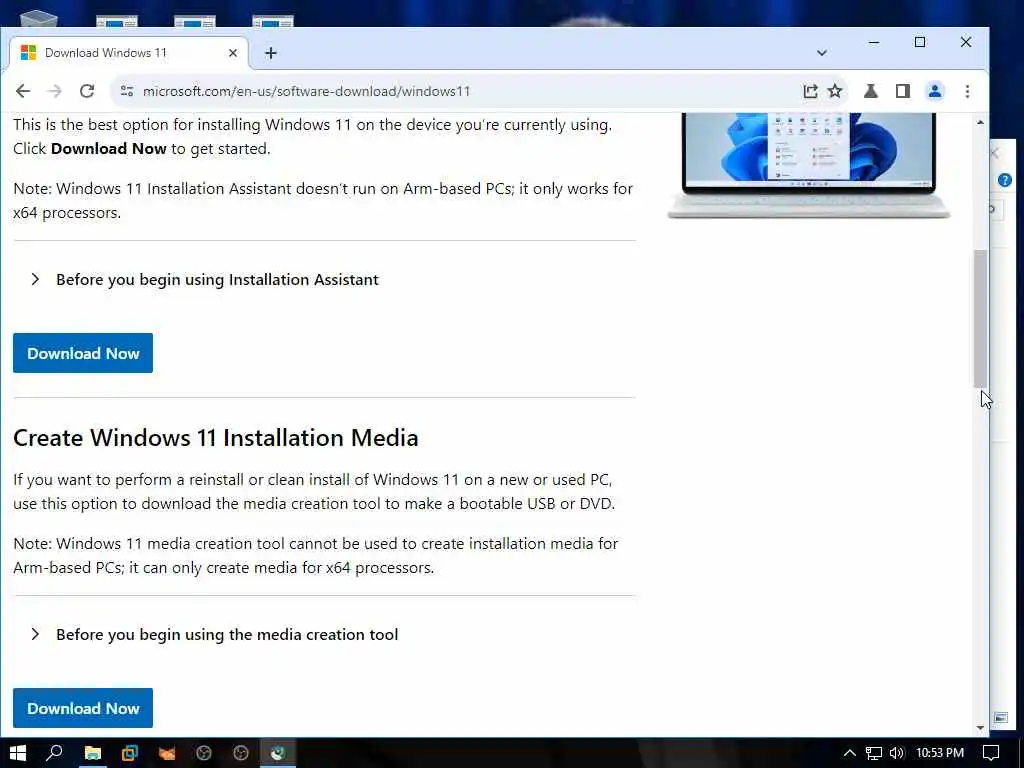Viewport: 1024px width, 768px height.
Task: Open the blue-yellow overlapping squares taskbar app
Action: pyautogui.click(x=129, y=753)
